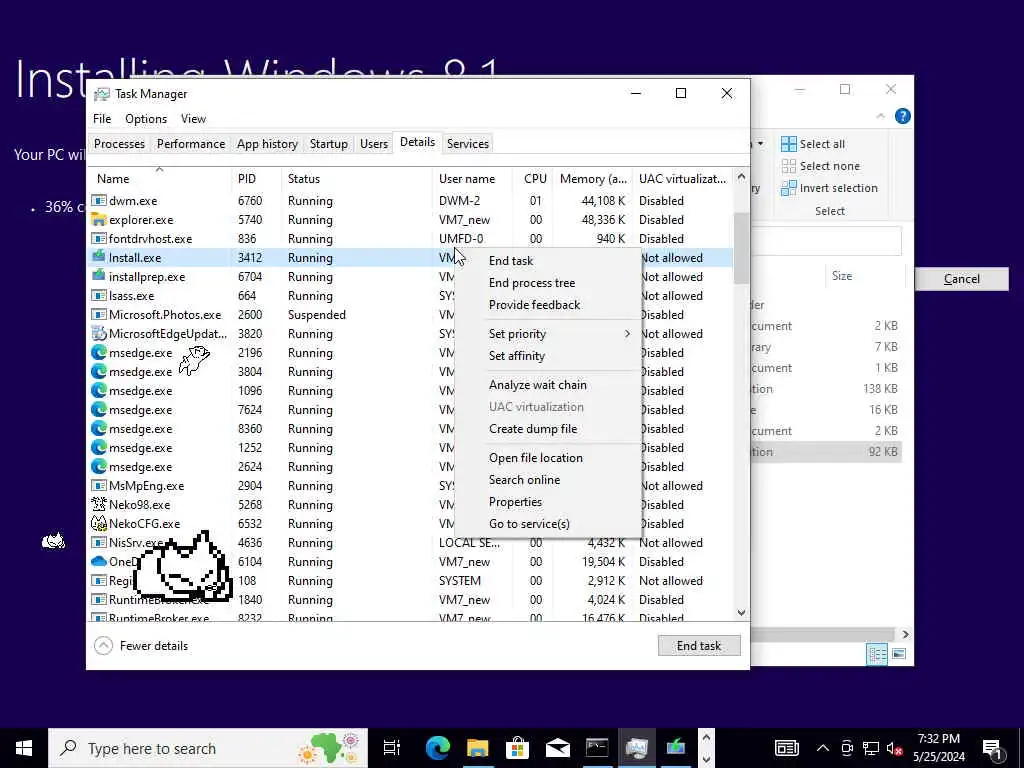The image size is (1024, 768).
Task: Switch to the Users tab
Action: pyautogui.click(x=374, y=144)
